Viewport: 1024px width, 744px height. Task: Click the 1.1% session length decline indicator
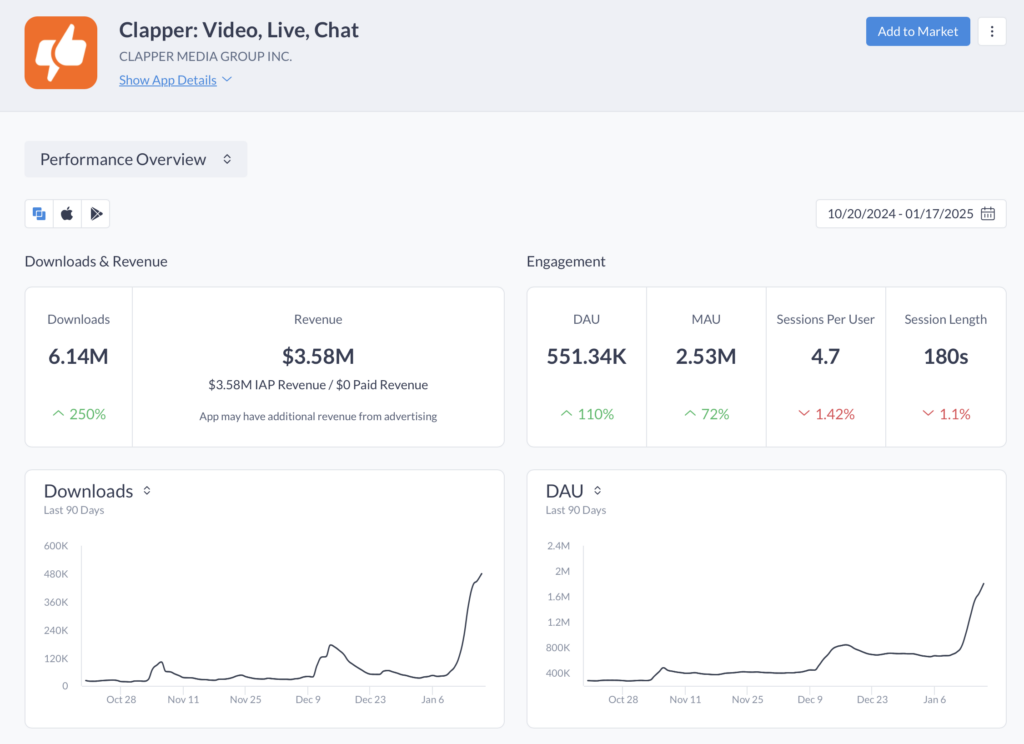pyautogui.click(x=946, y=414)
